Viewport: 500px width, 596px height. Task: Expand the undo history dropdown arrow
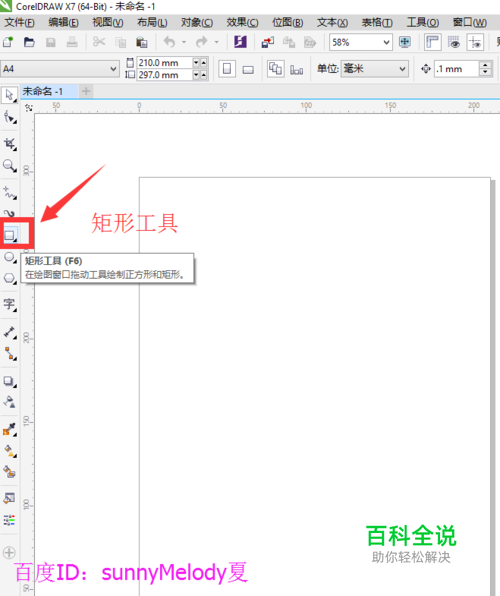coord(184,42)
